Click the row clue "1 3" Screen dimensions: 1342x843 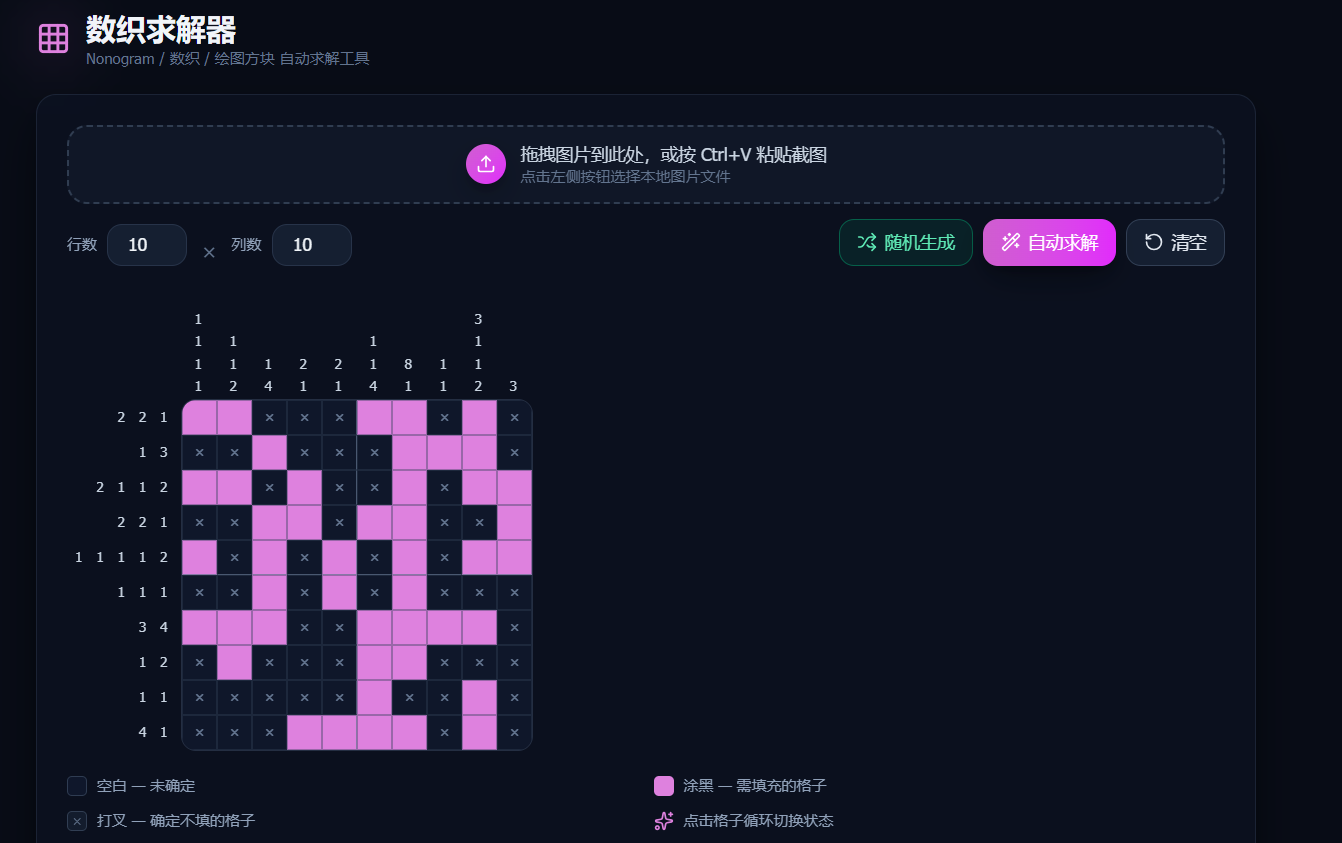(153, 452)
